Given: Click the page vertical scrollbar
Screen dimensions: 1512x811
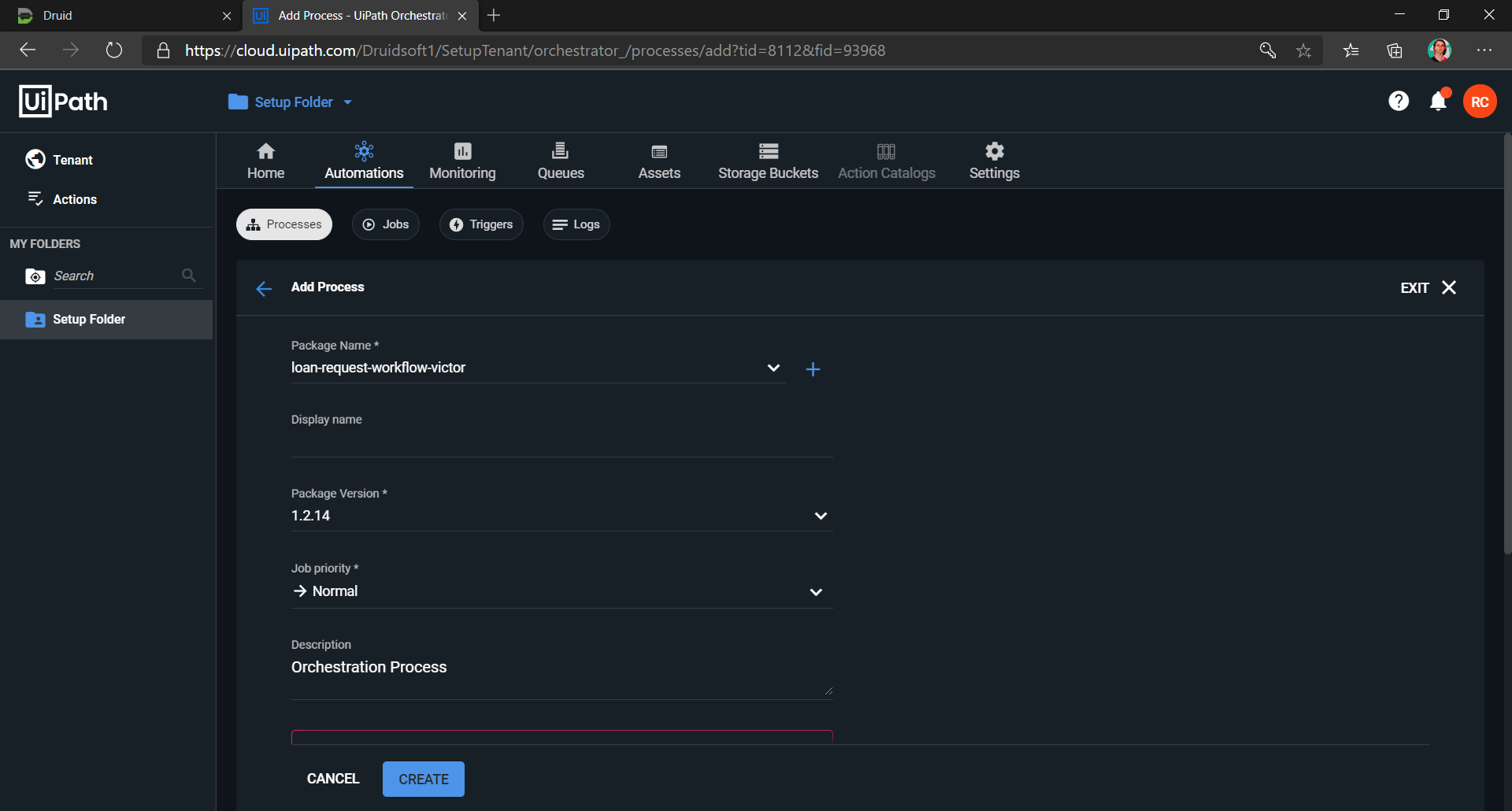Looking at the screenshot, I should point(1507,344).
